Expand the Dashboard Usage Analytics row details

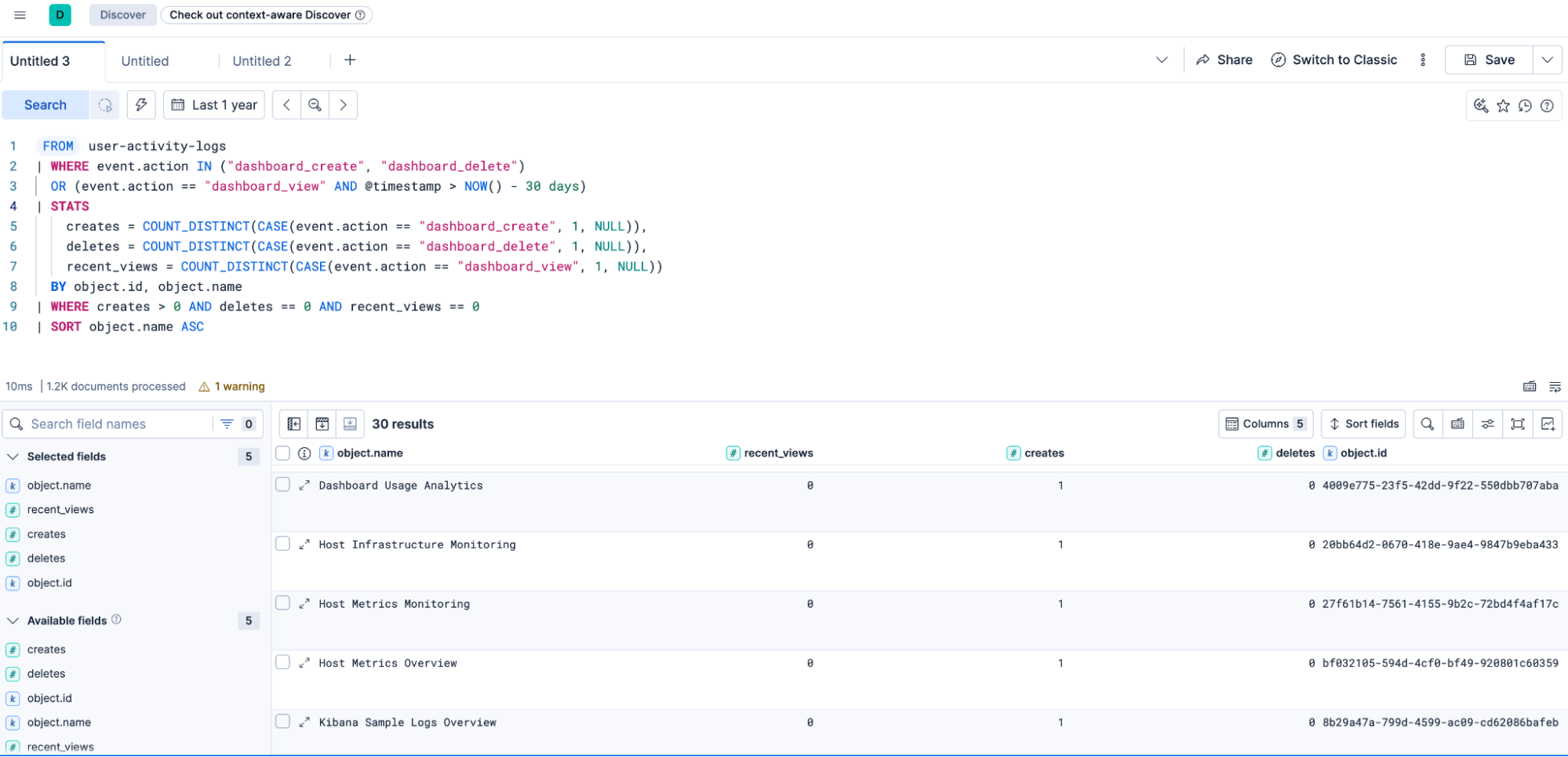pyautogui.click(x=304, y=486)
